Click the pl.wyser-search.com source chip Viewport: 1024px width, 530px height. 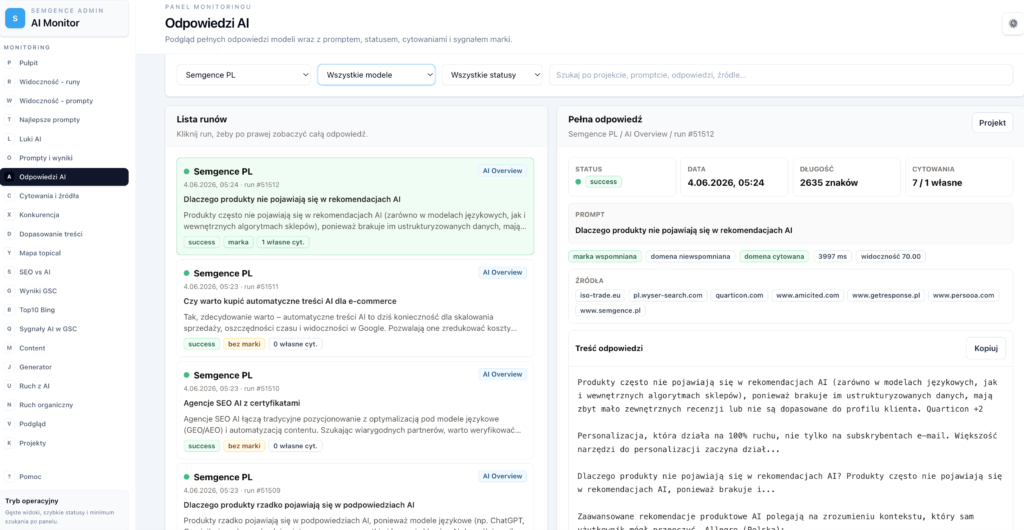[667, 295]
